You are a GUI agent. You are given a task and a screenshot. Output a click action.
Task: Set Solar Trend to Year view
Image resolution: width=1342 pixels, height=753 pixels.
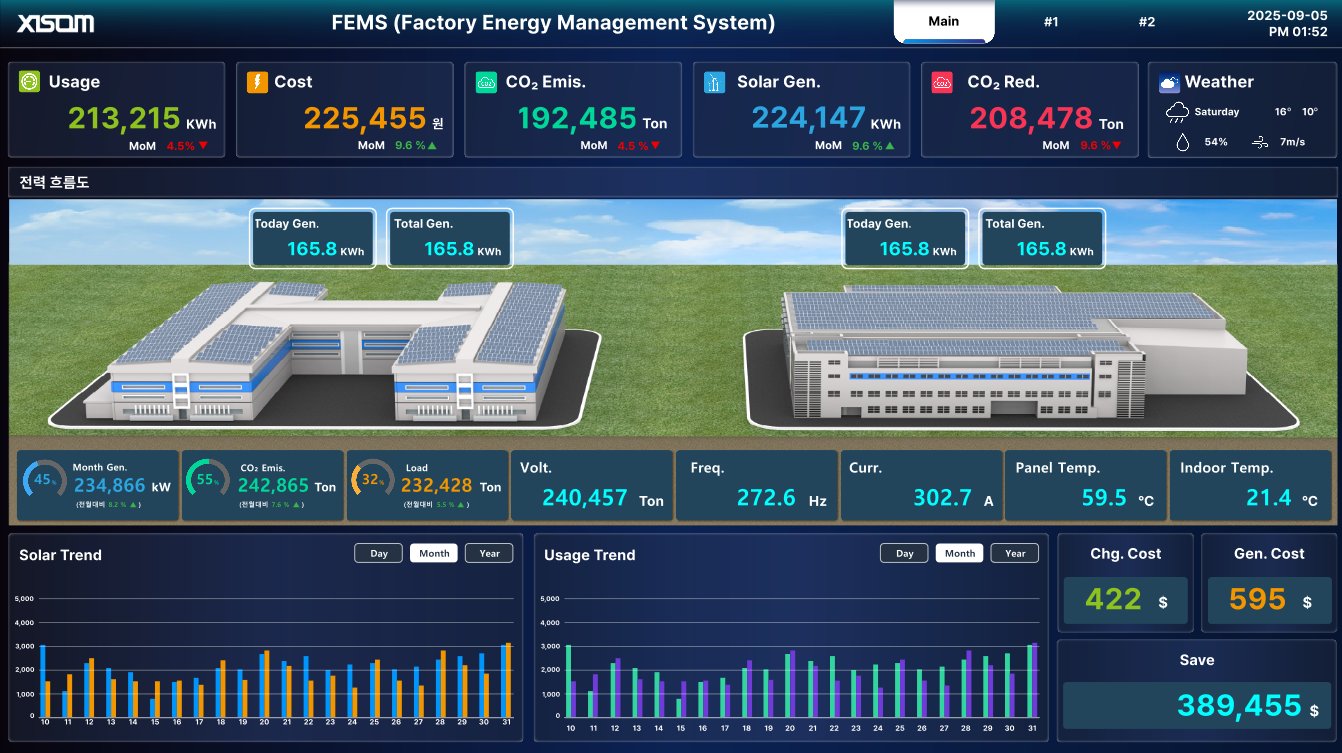tap(489, 553)
